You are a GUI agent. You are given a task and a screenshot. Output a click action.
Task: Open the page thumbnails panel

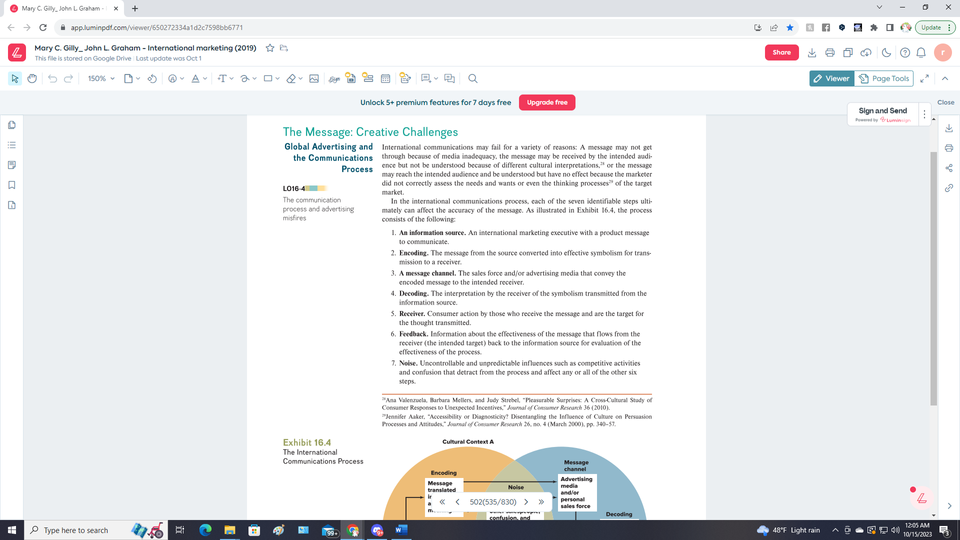tap(12, 125)
